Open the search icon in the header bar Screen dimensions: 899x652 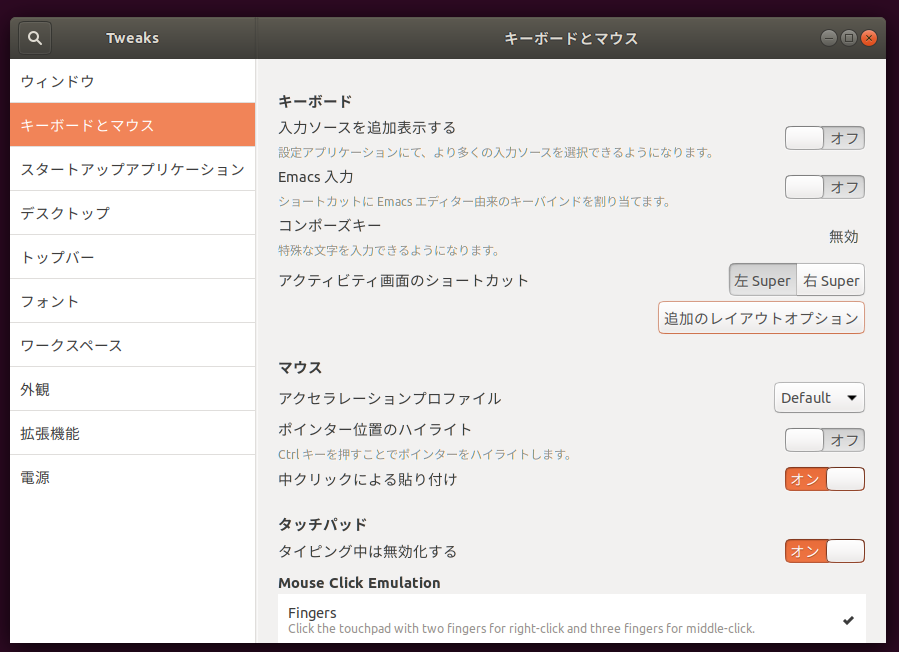pos(34,37)
